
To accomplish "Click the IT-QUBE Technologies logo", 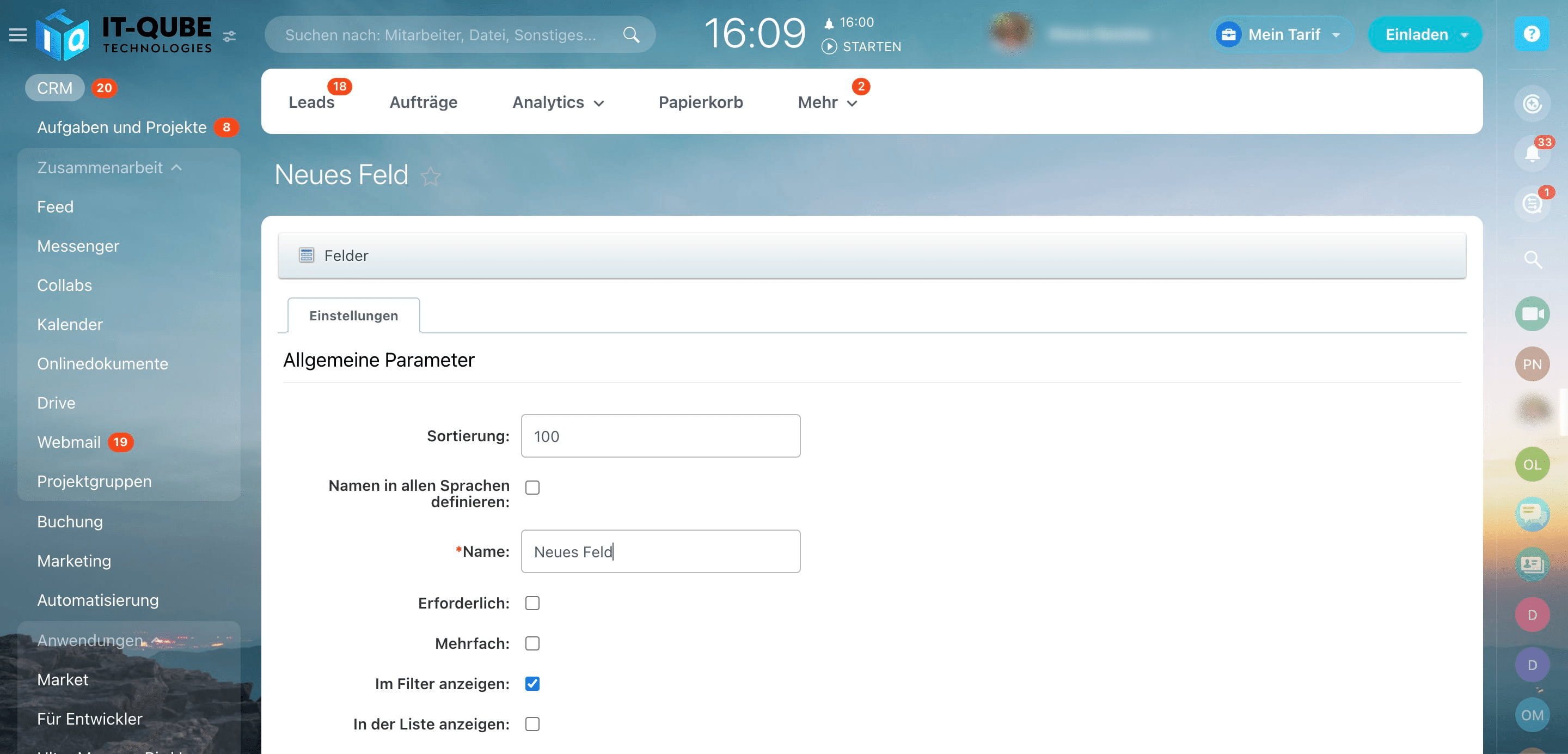I will [x=122, y=33].
